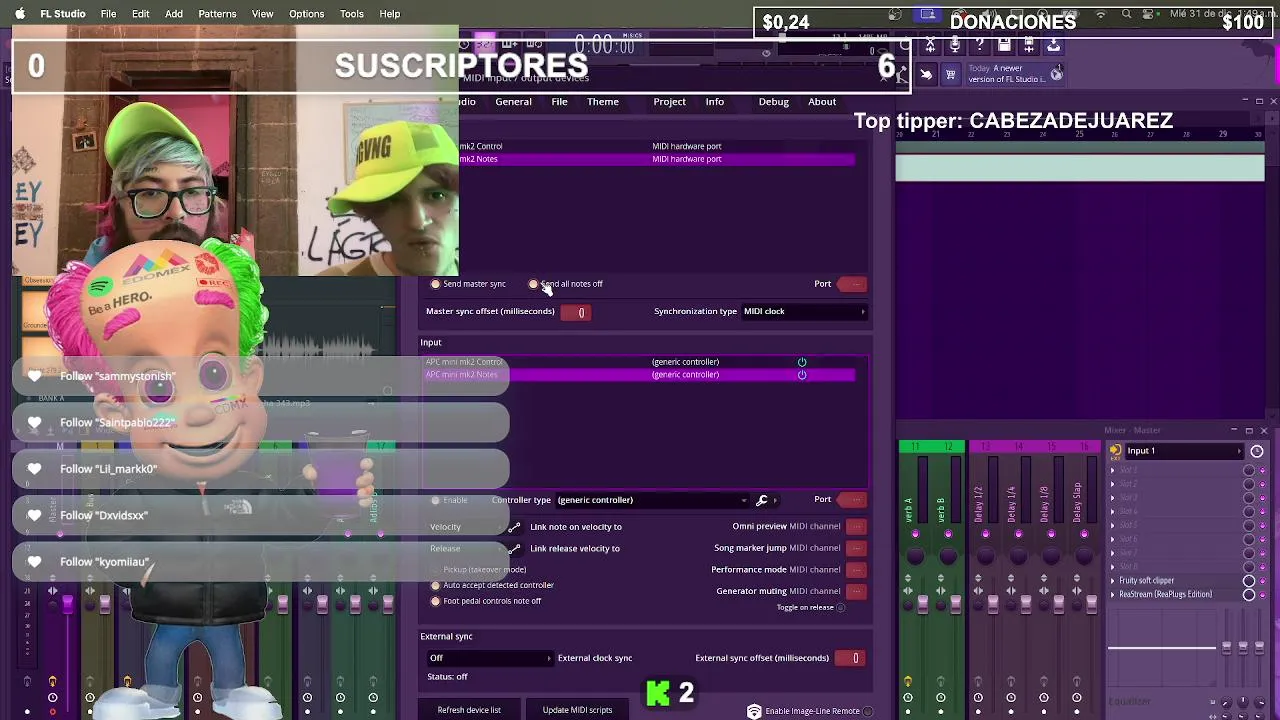Click the Omni preview MIDI channel box

(x=856, y=527)
